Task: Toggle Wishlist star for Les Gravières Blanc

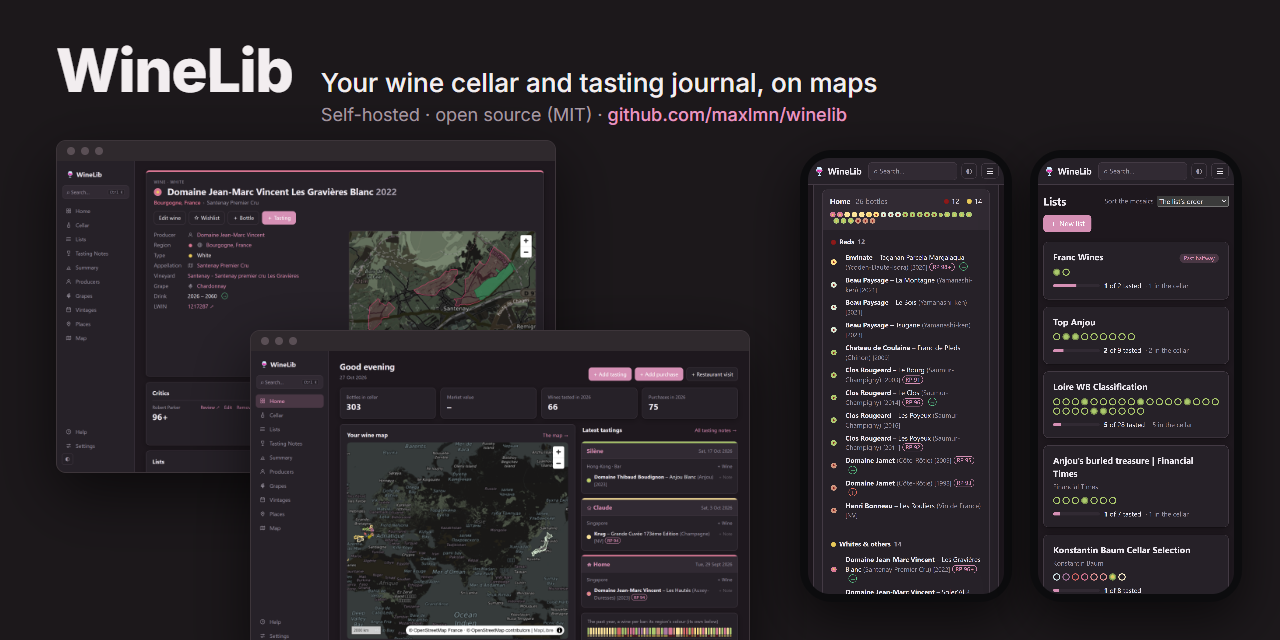Action: [x=207, y=217]
